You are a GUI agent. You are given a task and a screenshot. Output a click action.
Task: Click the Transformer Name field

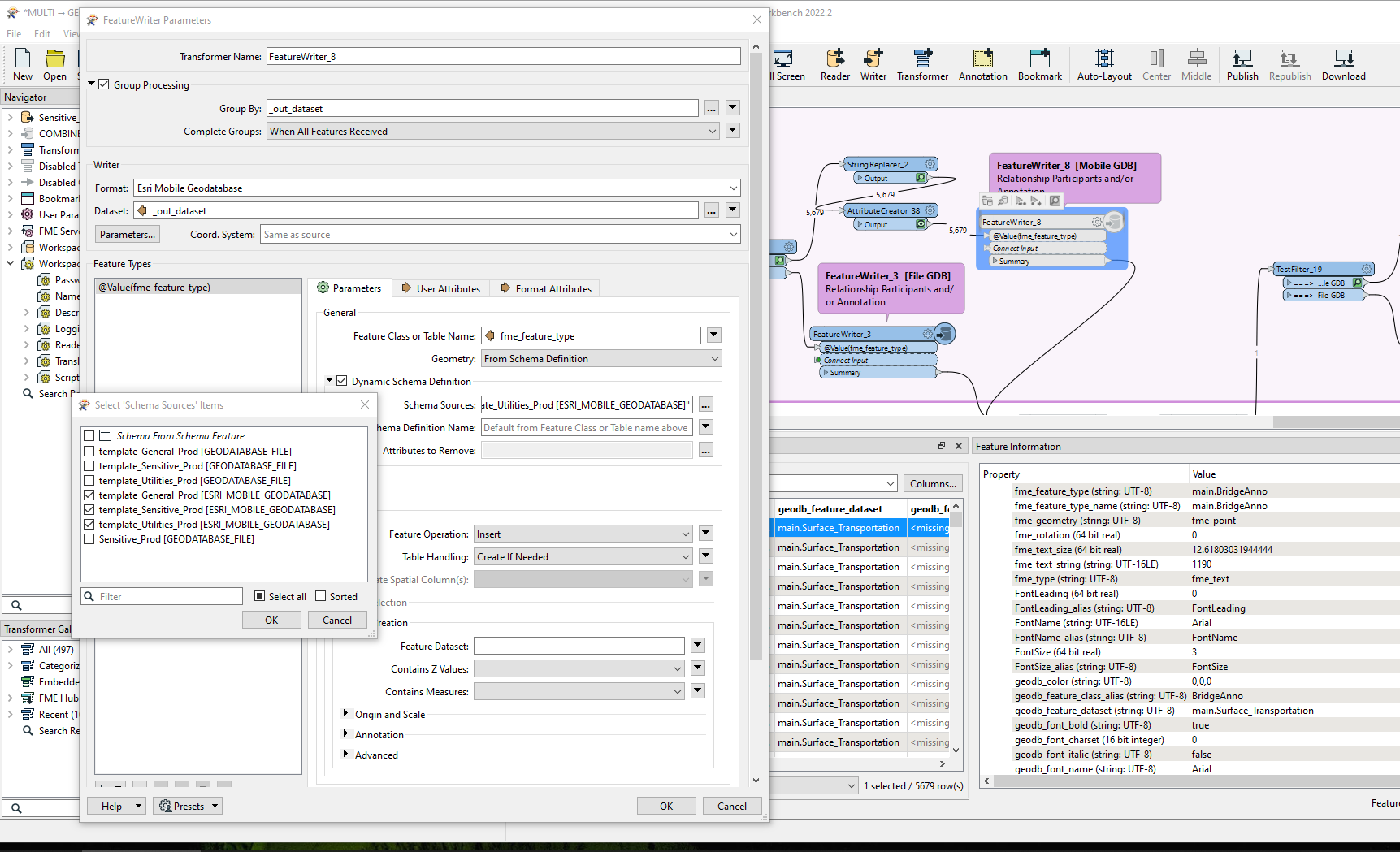tap(504, 56)
